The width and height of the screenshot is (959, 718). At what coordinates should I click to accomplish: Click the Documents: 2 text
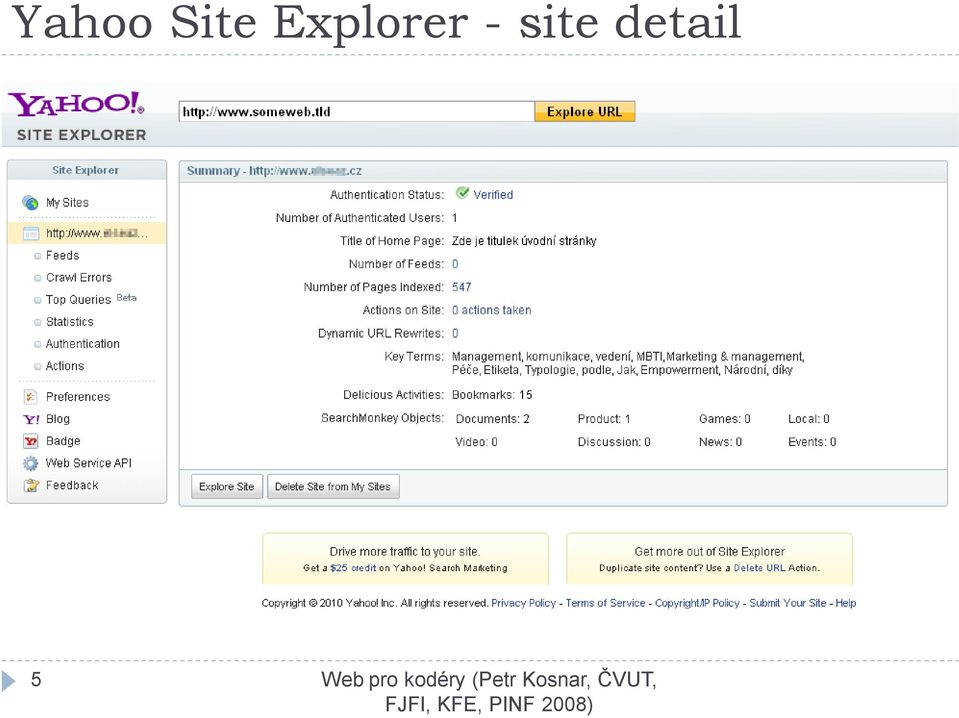(493, 419)
